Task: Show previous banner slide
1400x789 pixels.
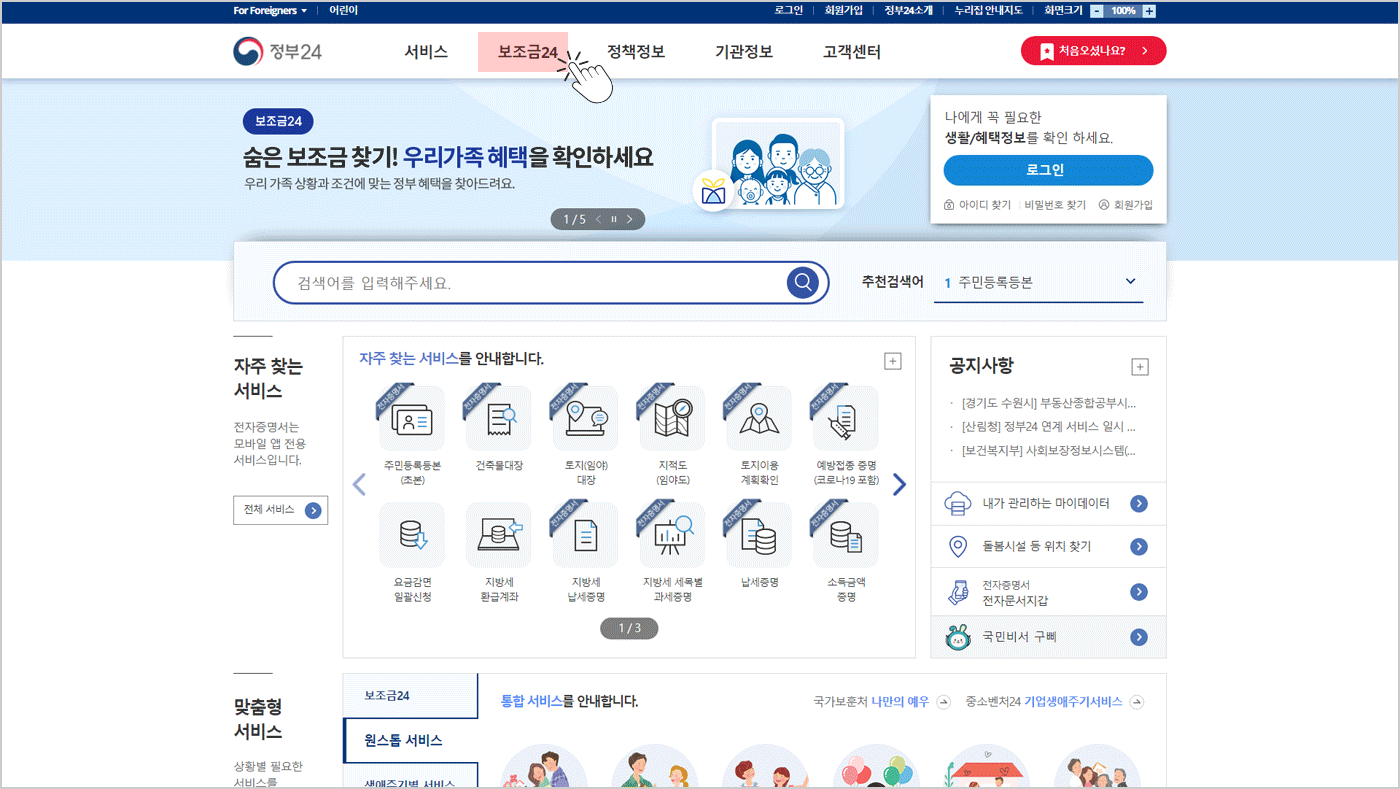Action: 598,219
